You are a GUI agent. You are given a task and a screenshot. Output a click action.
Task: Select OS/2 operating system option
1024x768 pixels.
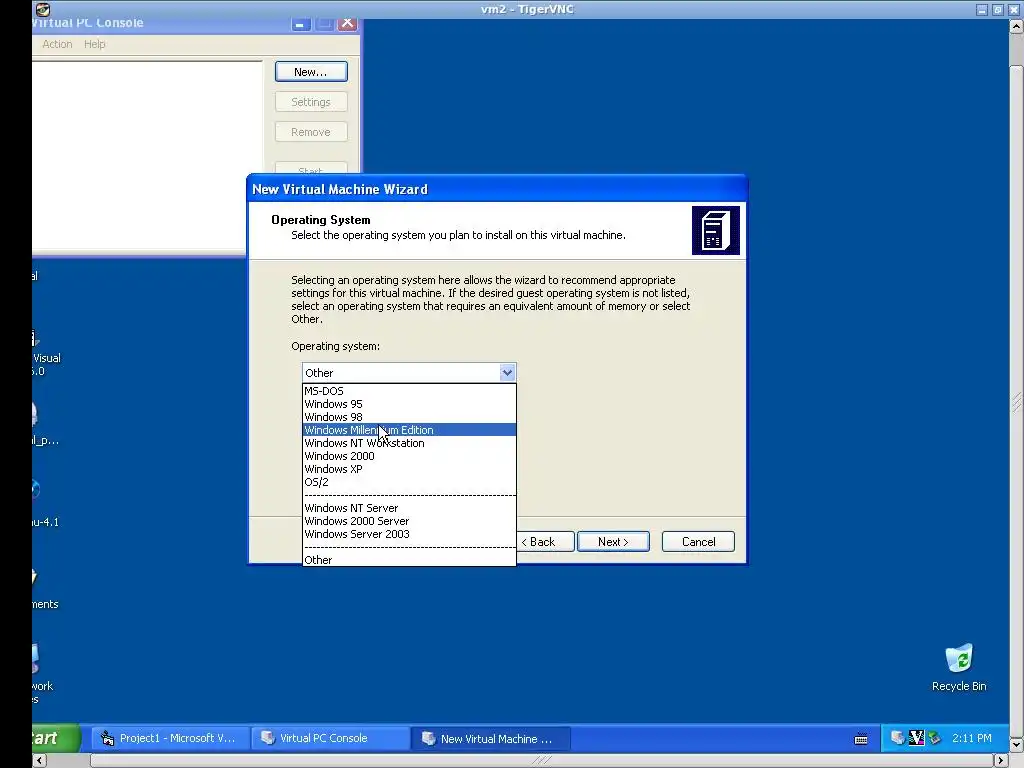(409, 482)
